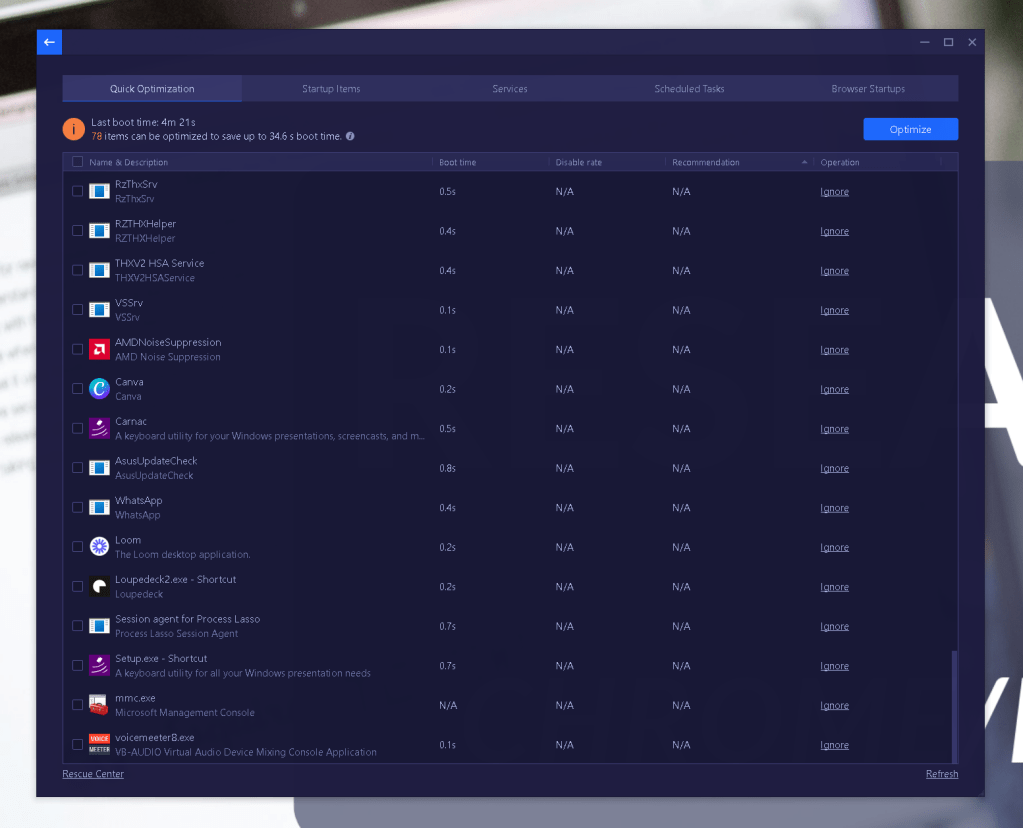The width and height of the screenshot is (1023, 828).
Task: Click the info icon beside boot time message
Action: (x=350, y=136)
